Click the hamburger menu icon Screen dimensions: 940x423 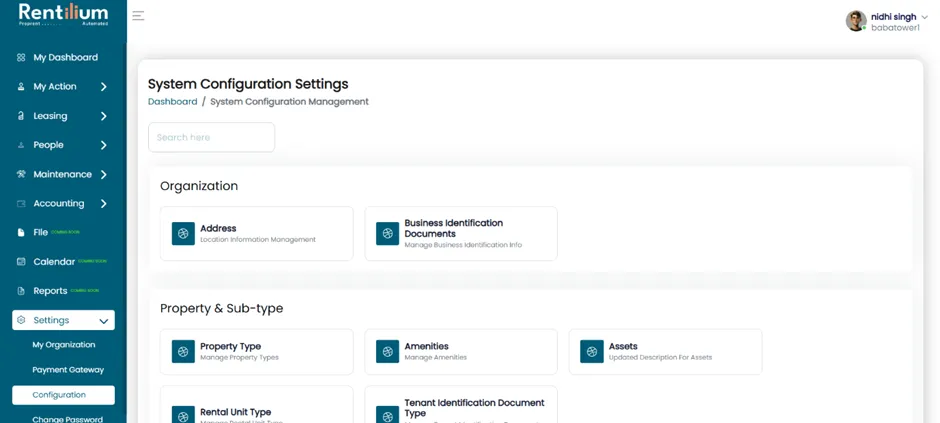(138, 16)
